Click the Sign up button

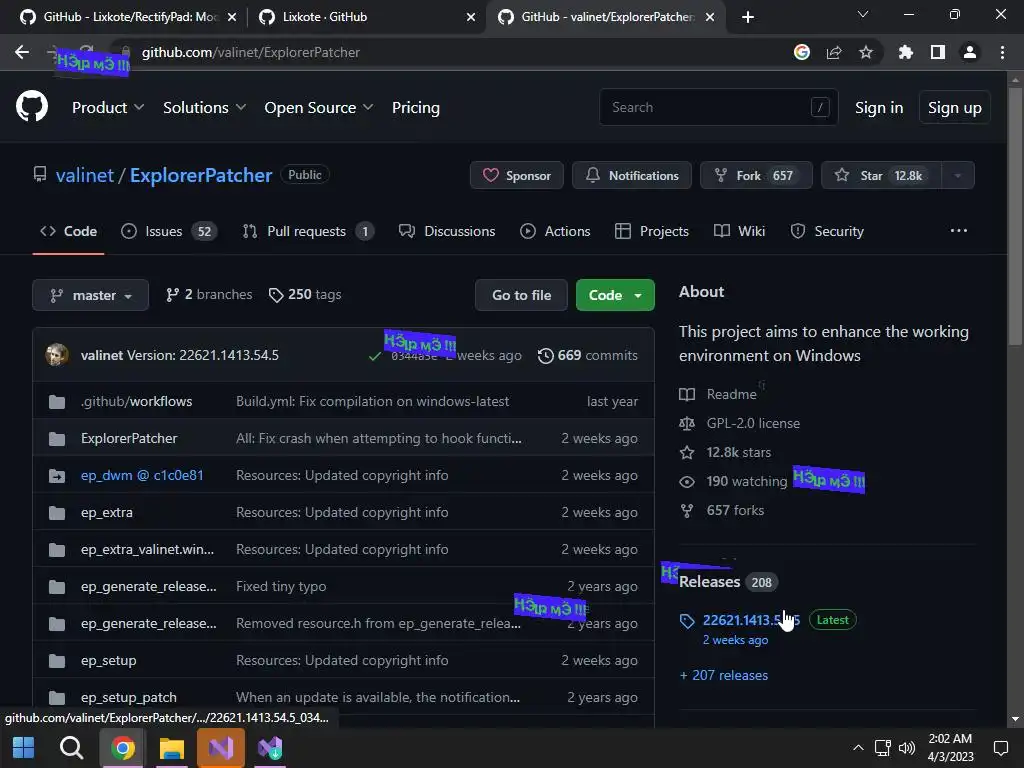click(x=955, y=107)
